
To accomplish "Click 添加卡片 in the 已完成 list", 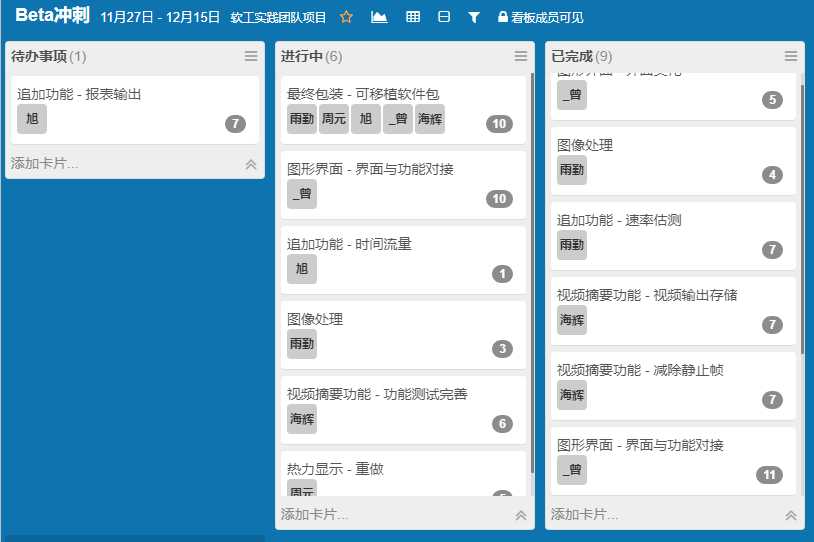I will [x=585, y=515].
